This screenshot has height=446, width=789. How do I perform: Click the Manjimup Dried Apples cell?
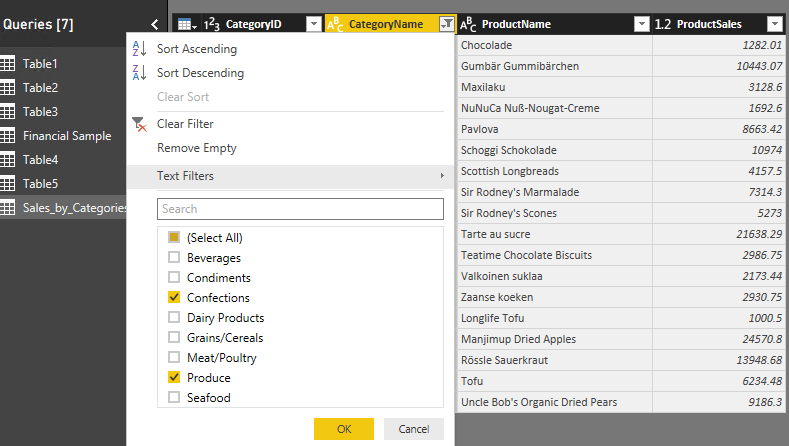click(x=555, y=339)
